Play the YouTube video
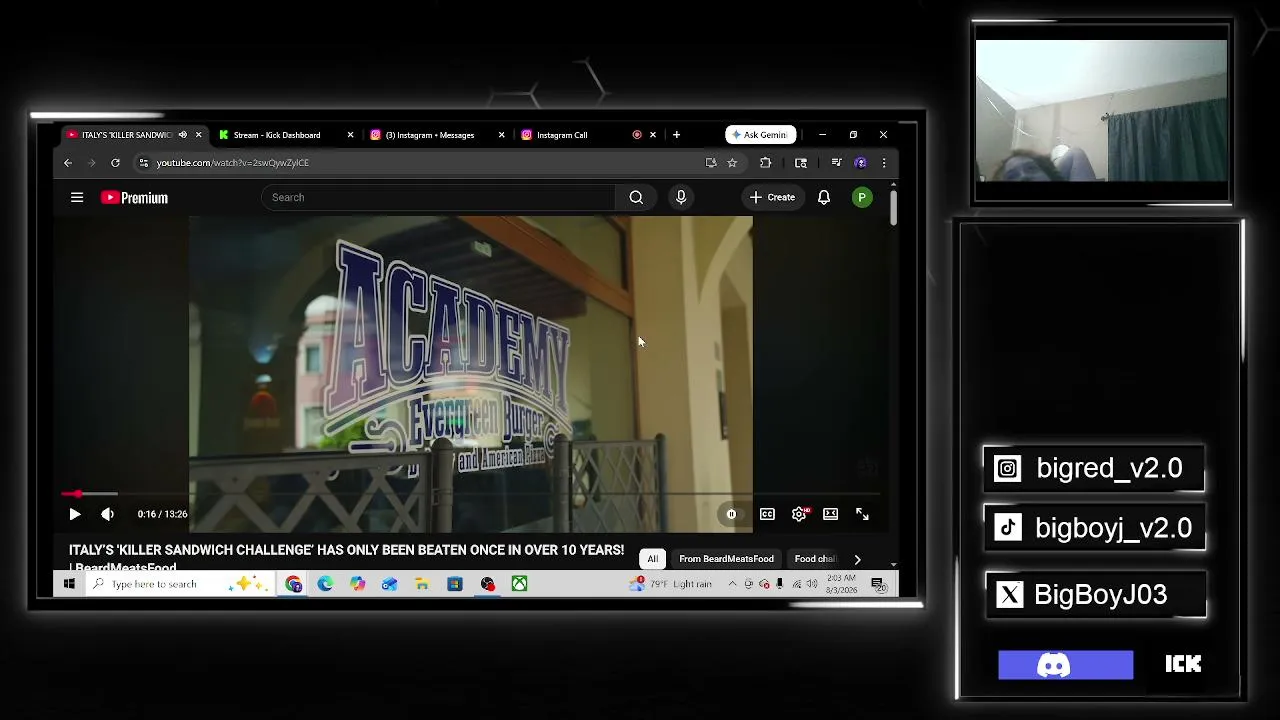Viewport: 1280px width, 720px height. (x=74, y=514)
